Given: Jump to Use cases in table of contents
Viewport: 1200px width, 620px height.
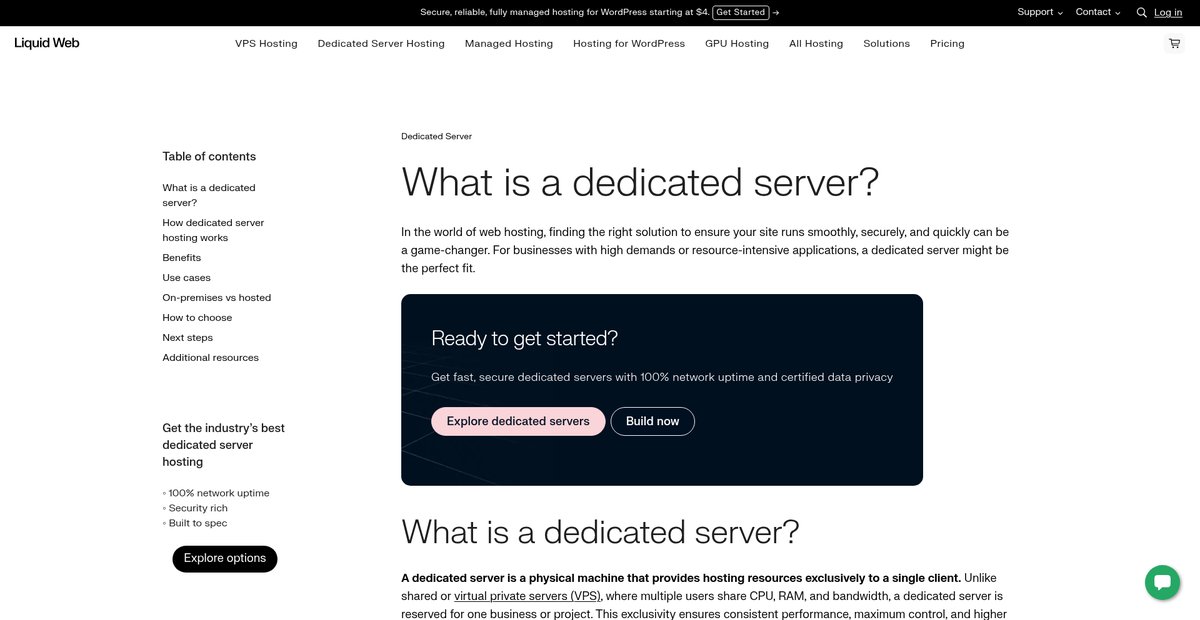Looking at the screenshot, I should point(187,278).
